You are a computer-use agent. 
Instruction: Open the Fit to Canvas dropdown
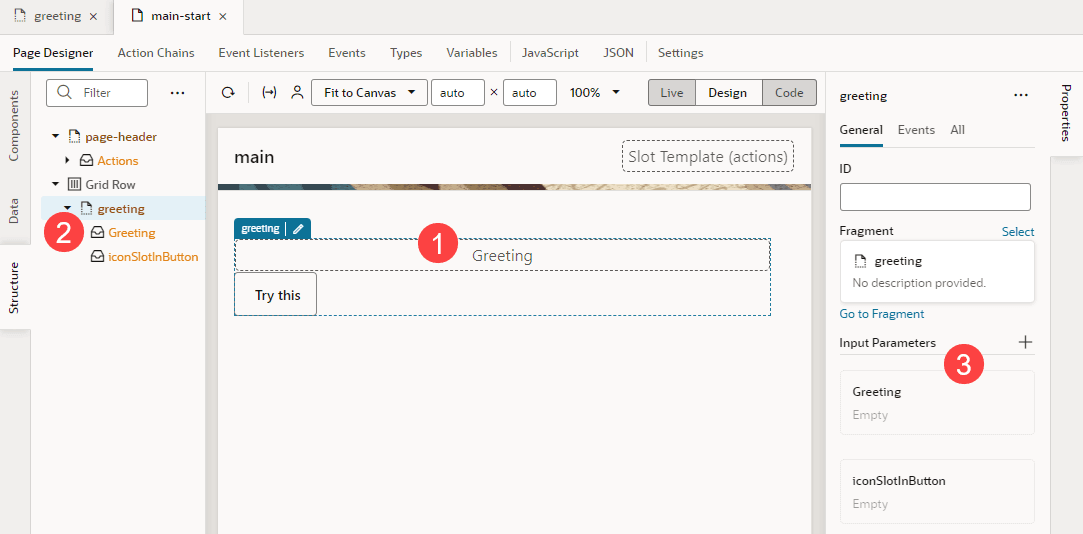point(370,93)
